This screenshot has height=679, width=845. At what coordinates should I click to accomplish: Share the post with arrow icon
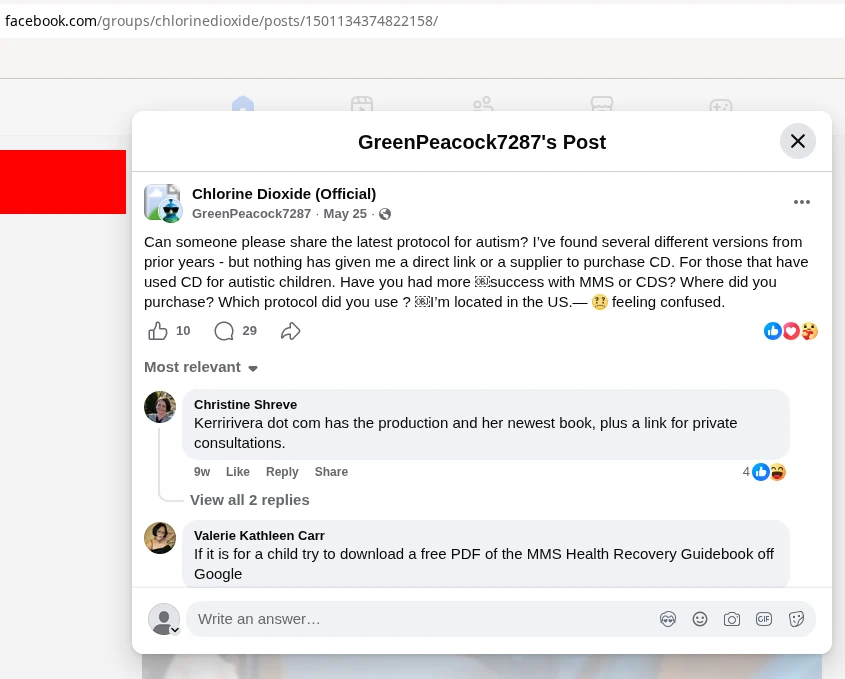click(290, 331)
